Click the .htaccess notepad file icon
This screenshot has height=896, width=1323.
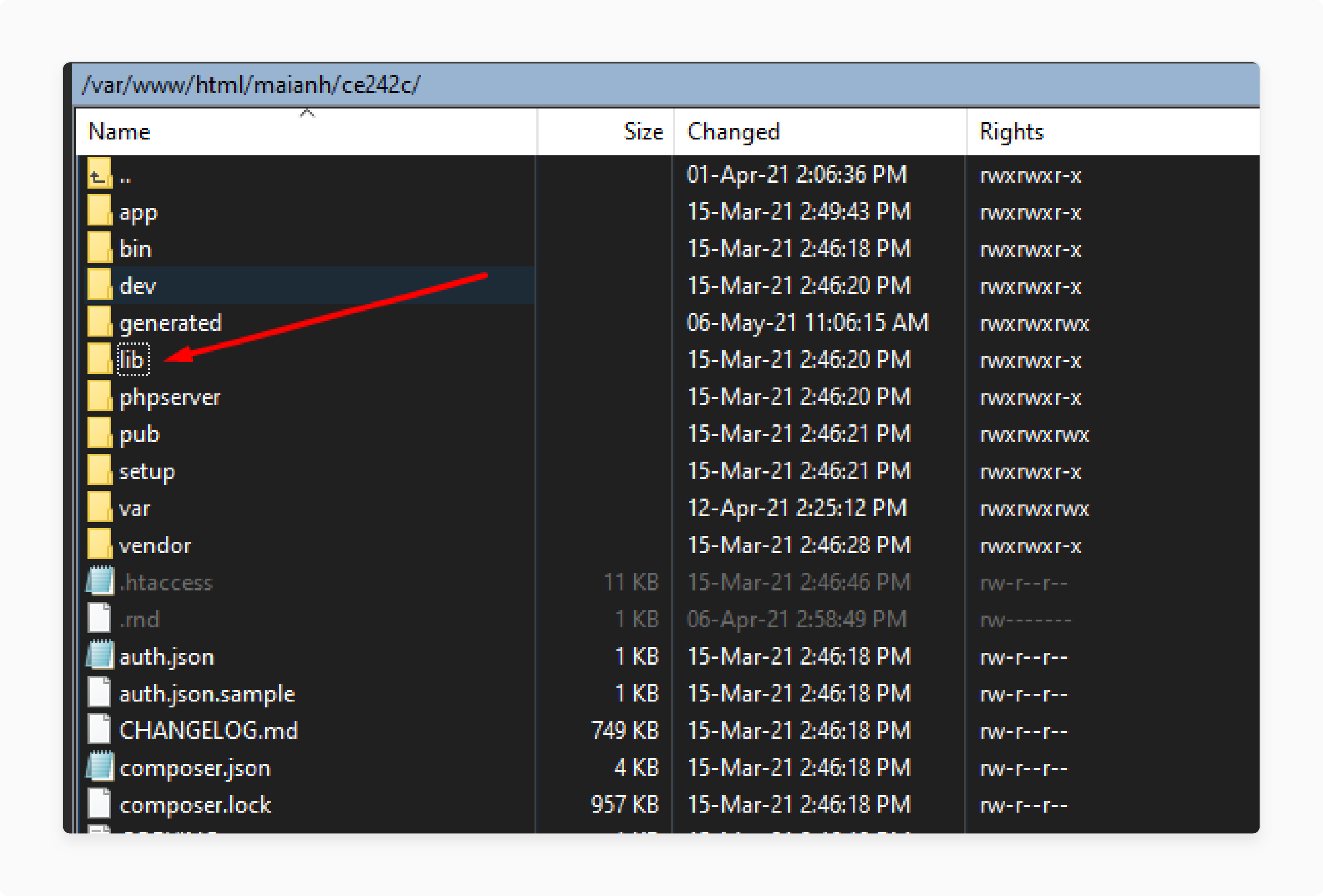pyautogui.click(x=100, y=581)
